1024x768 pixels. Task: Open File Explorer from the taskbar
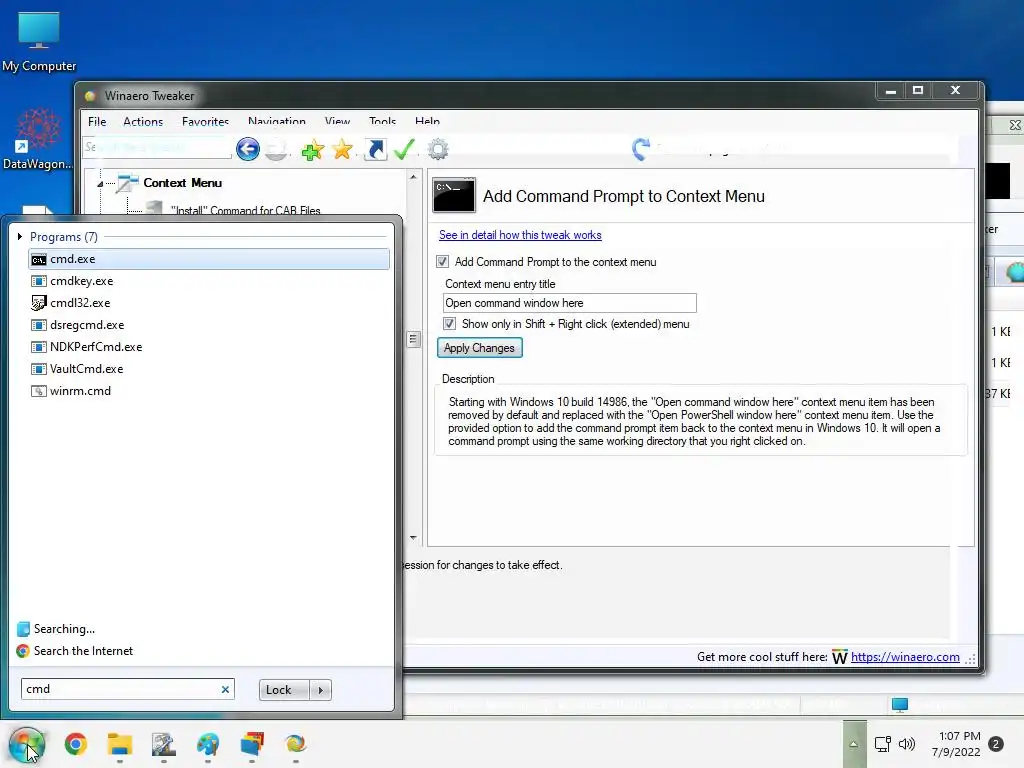120,744
